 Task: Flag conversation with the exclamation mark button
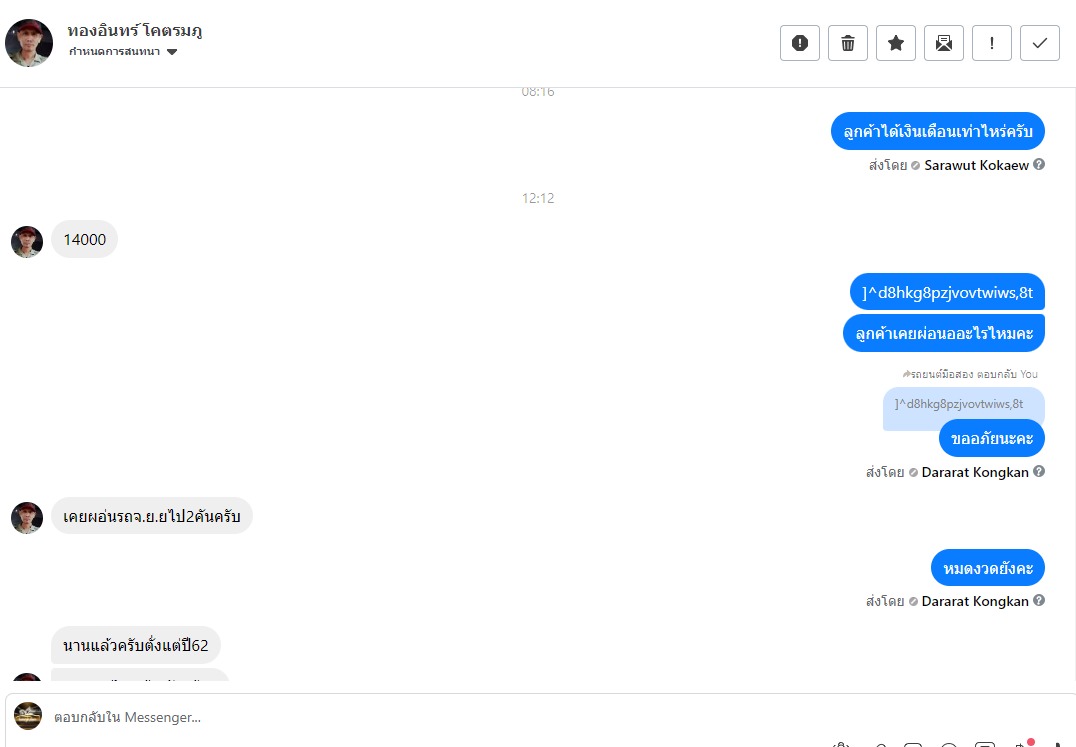[x=992, y=43]
